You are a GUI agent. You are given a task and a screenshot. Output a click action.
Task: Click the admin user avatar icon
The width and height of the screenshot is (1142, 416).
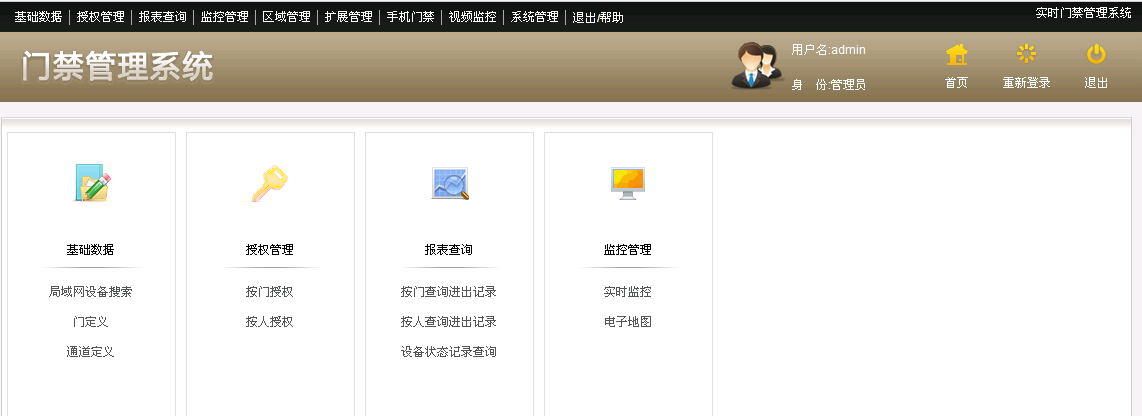pos(756,66)
